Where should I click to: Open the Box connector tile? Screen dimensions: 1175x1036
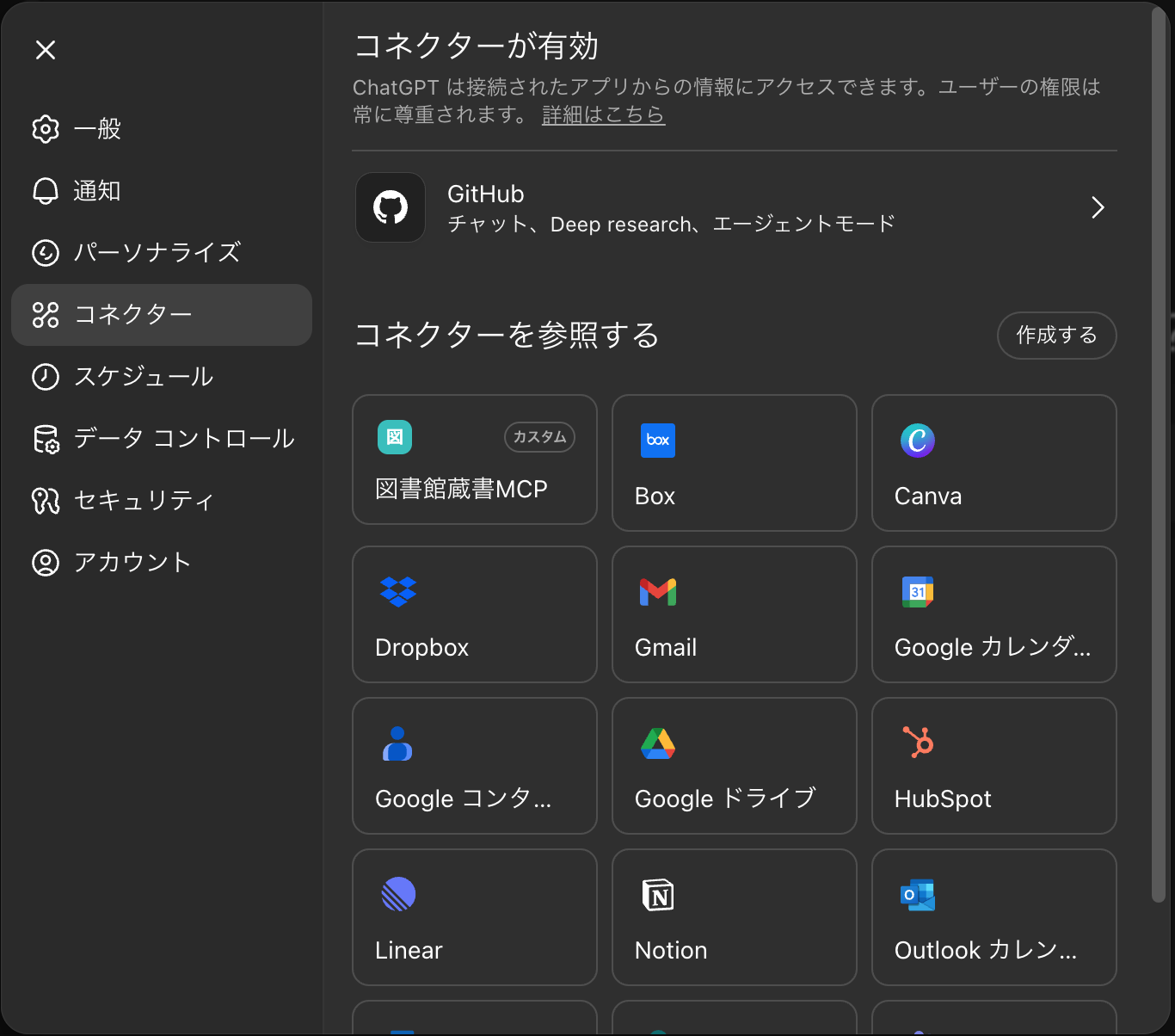pos(734,462)
